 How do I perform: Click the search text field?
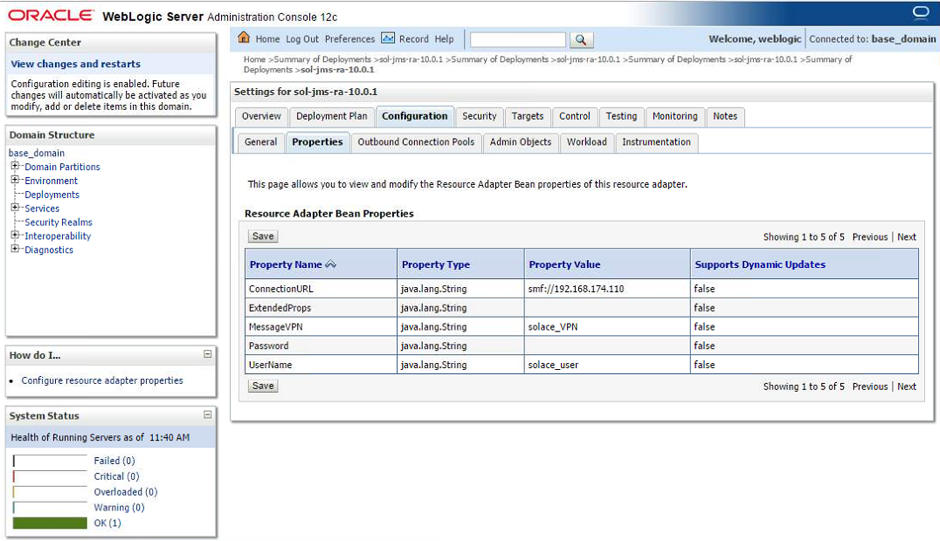(518, 40)
